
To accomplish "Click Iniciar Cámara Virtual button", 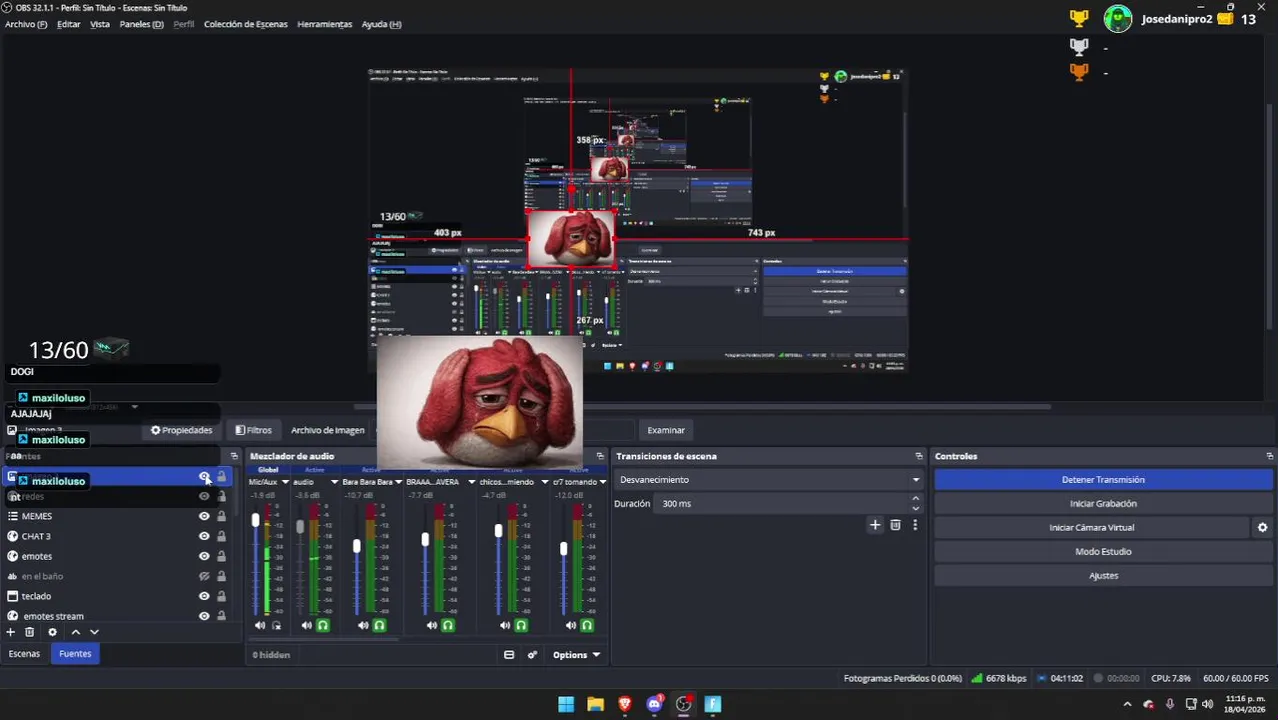I will [1091, 528].
